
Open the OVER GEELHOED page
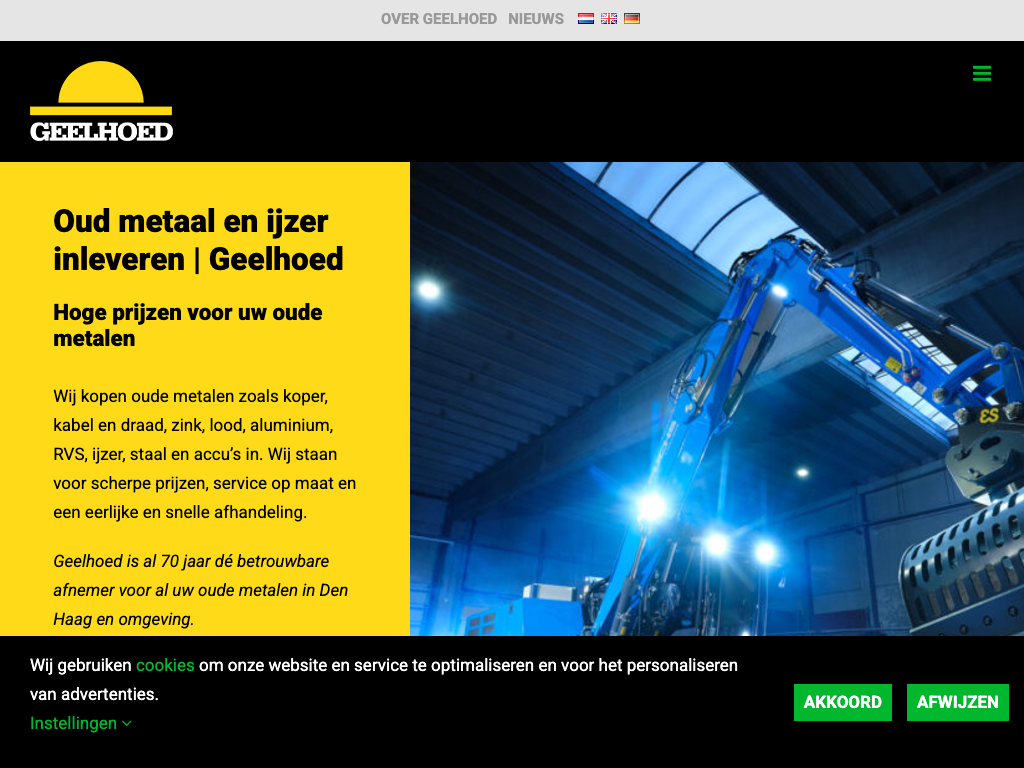click(438, 19)
